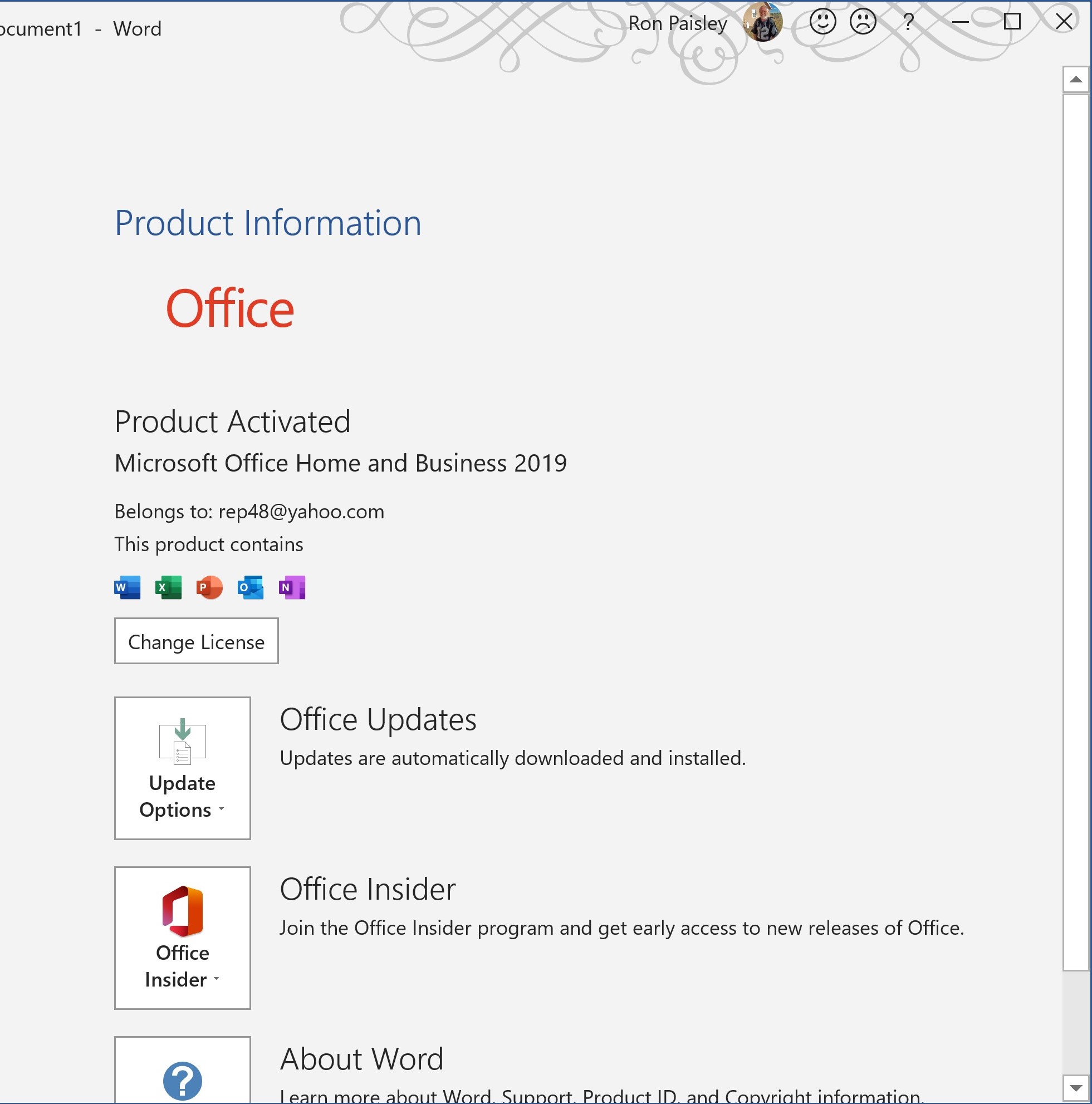Open the Ron Paisley account name
This screenshot has width=1092, height=1104.
pos(677,23)
